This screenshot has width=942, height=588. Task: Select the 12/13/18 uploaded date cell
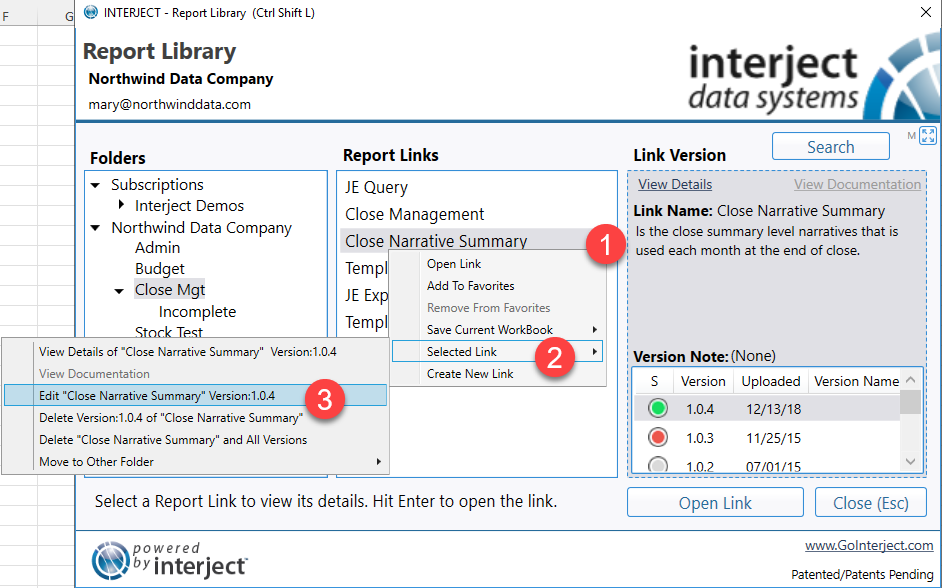773,409
